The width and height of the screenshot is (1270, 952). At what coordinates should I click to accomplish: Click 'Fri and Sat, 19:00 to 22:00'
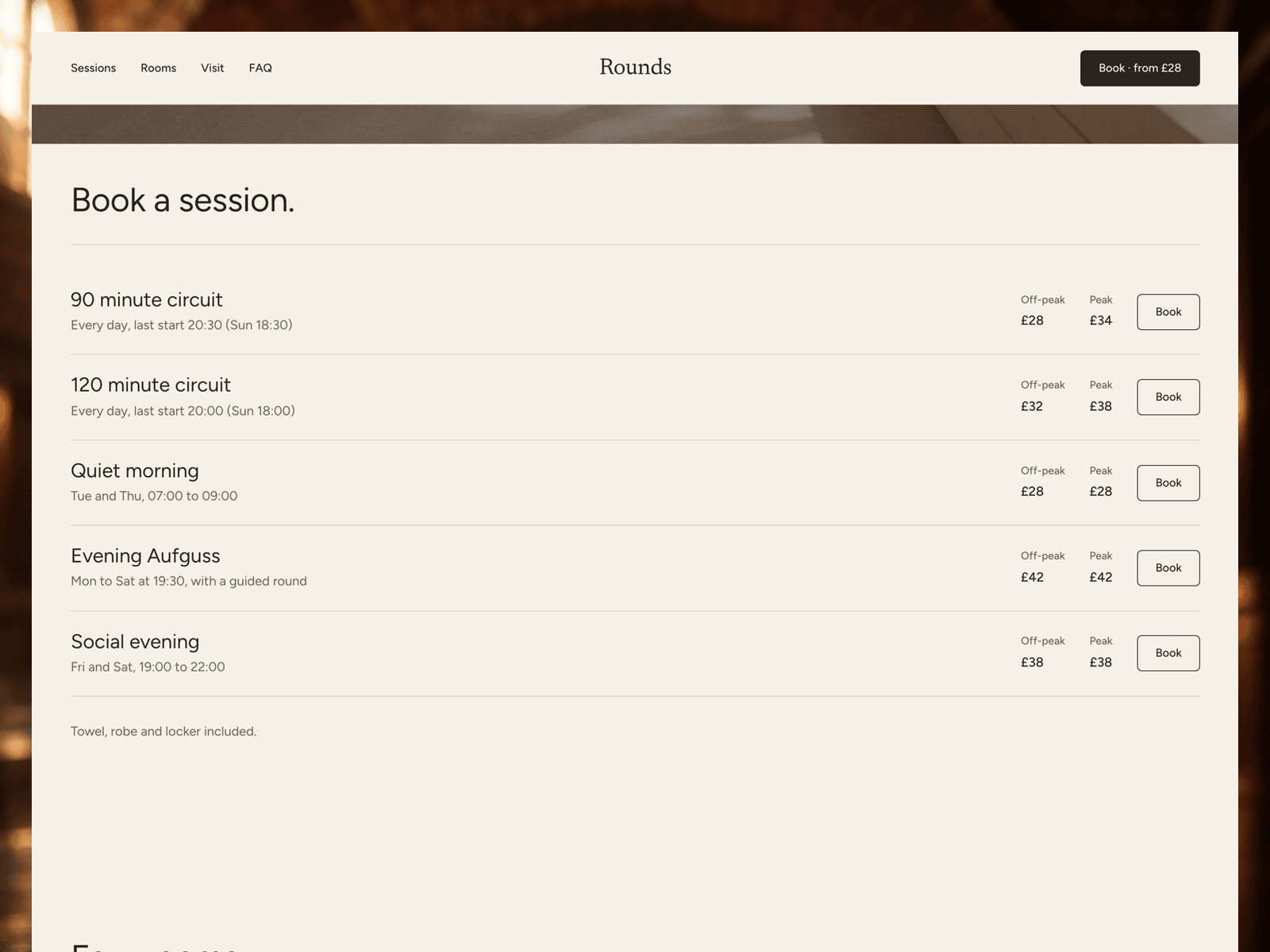click(x=148, y=667)
